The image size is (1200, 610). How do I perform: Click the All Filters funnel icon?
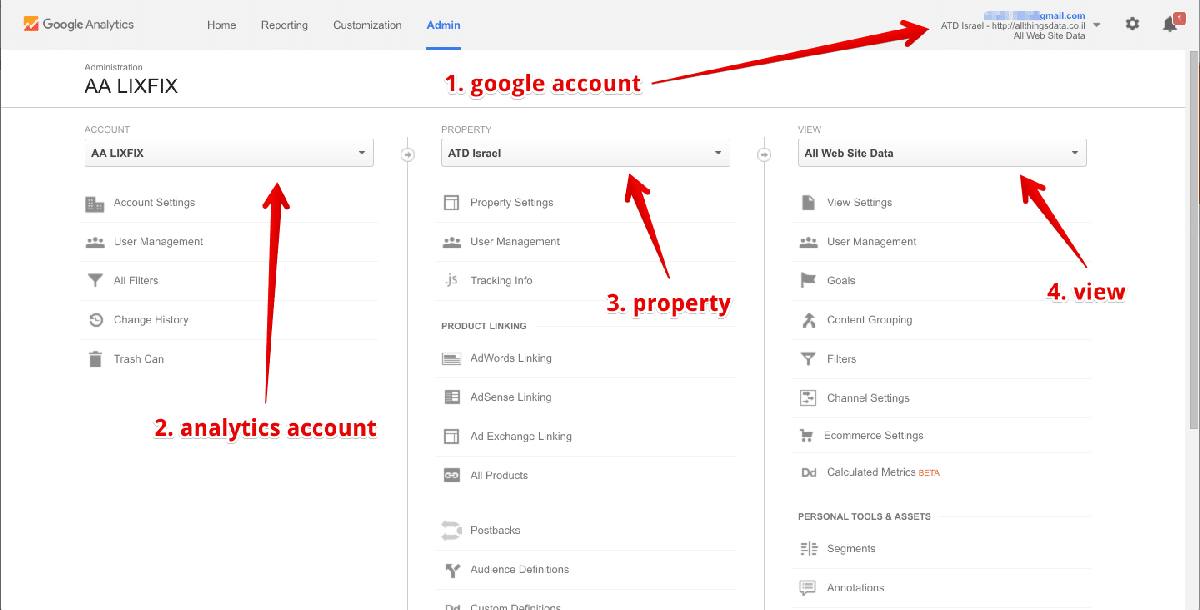pos(95,281)
